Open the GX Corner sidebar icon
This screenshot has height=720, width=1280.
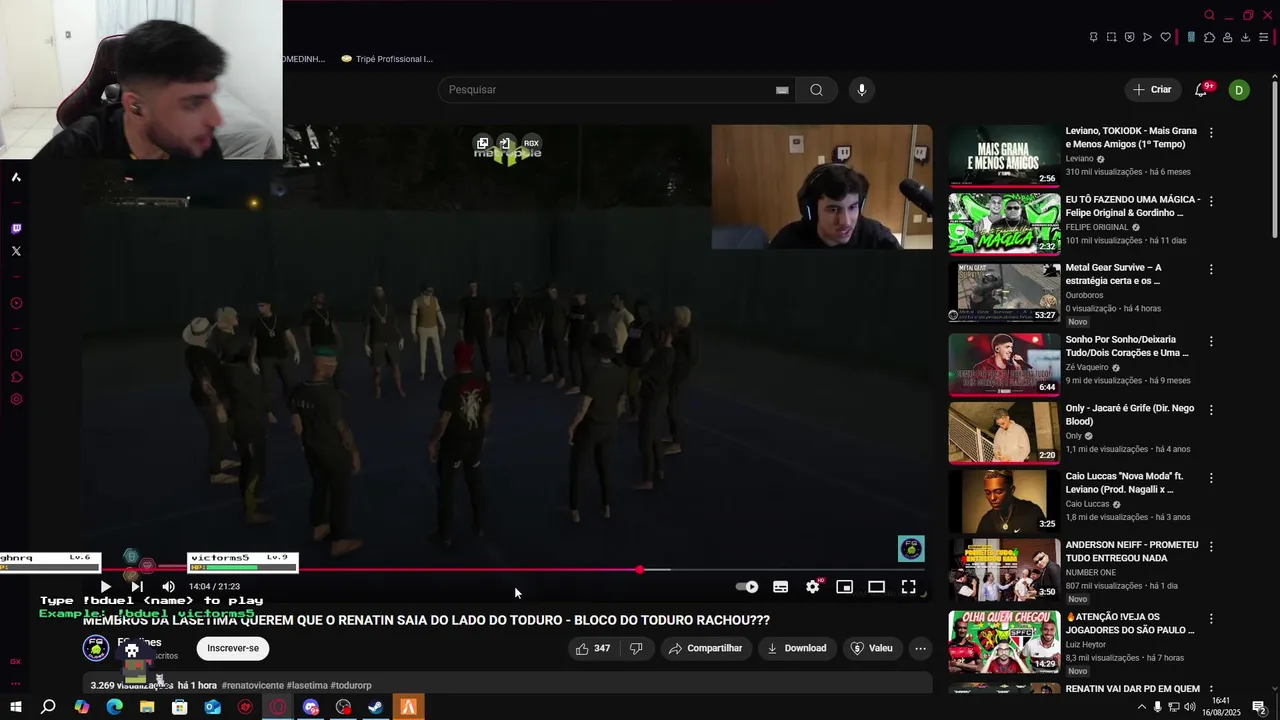(16, 661)
